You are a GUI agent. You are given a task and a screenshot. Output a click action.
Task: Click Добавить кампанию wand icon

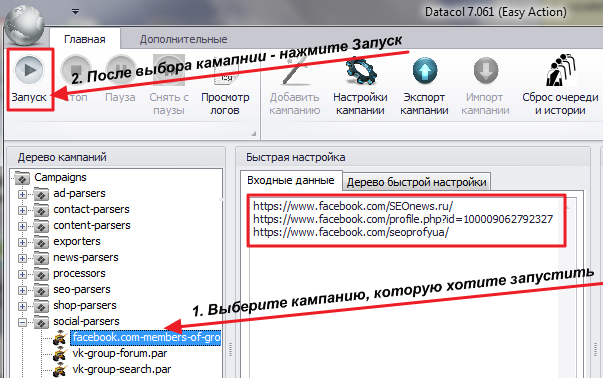(x=295, y=71)
